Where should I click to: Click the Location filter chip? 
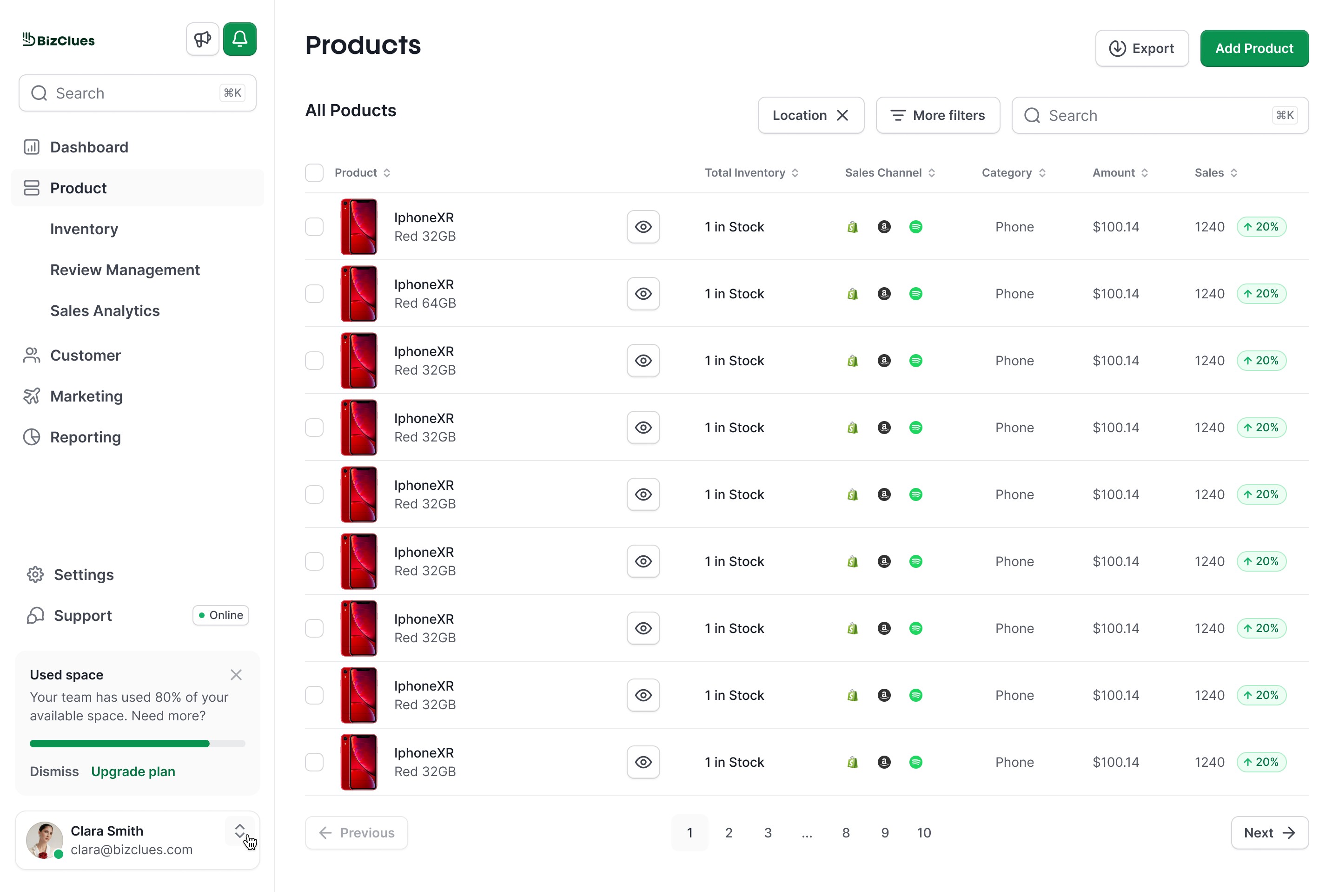pos(812,115)
